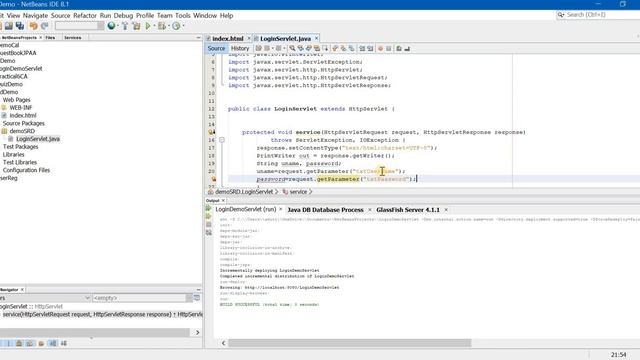Click the Last Edit icon in editor toolbar
640x360 pixels.
(258, 49)
